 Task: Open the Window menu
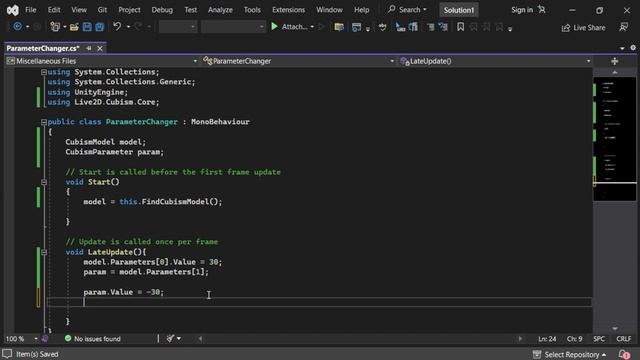pyautogui.click(x=329, y=10)
